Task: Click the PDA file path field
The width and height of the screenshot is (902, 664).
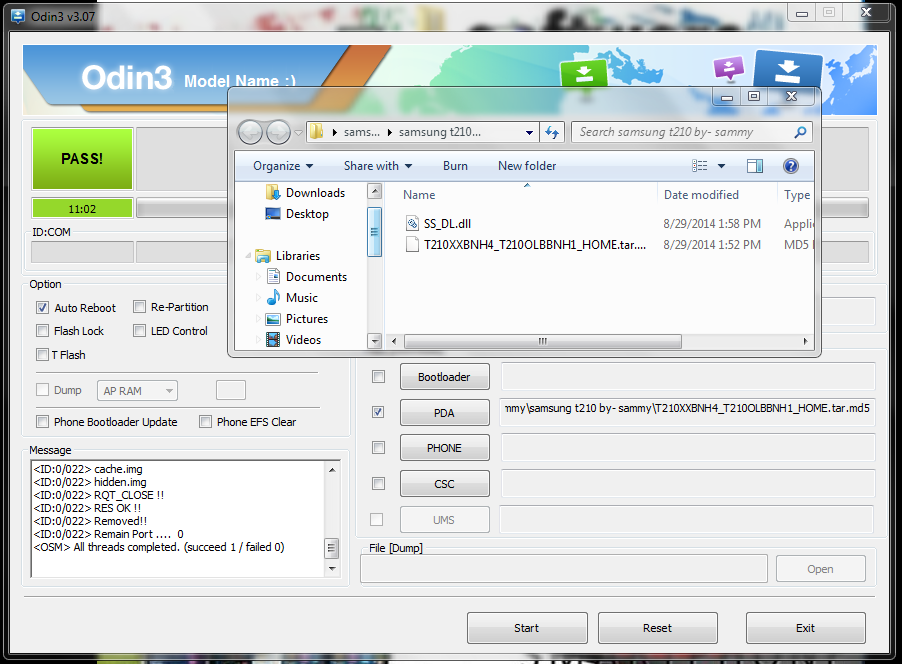Action: click(x=687, y=412)
